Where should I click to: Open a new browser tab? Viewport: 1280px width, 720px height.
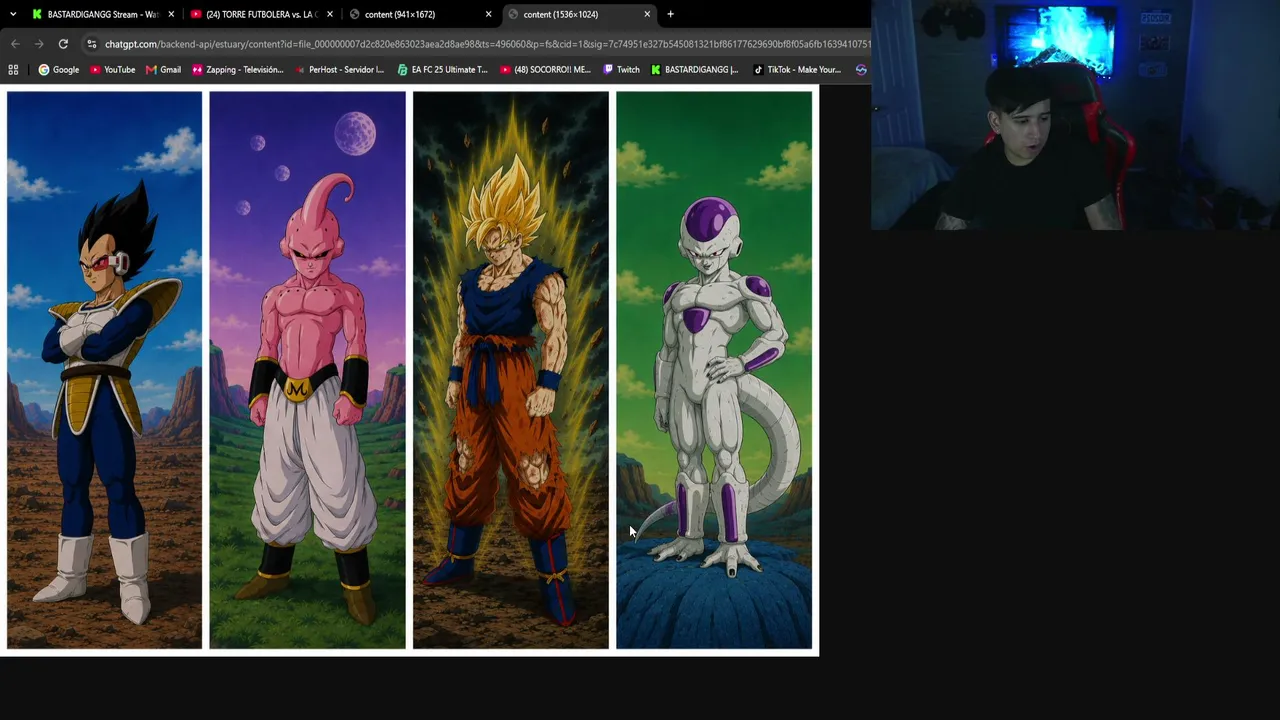click(670, 14)
